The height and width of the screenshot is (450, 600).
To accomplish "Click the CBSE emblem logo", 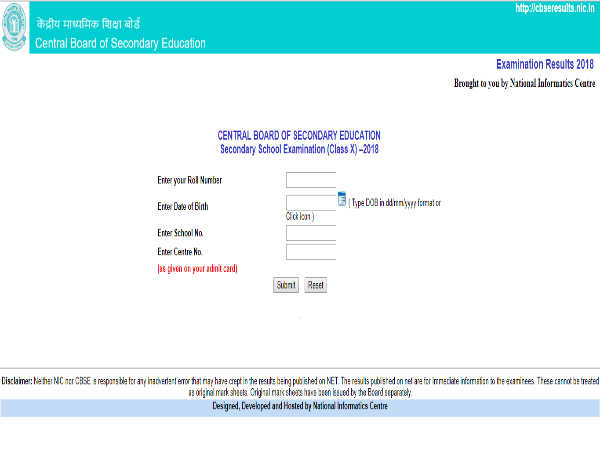I will tap(16, 25).
